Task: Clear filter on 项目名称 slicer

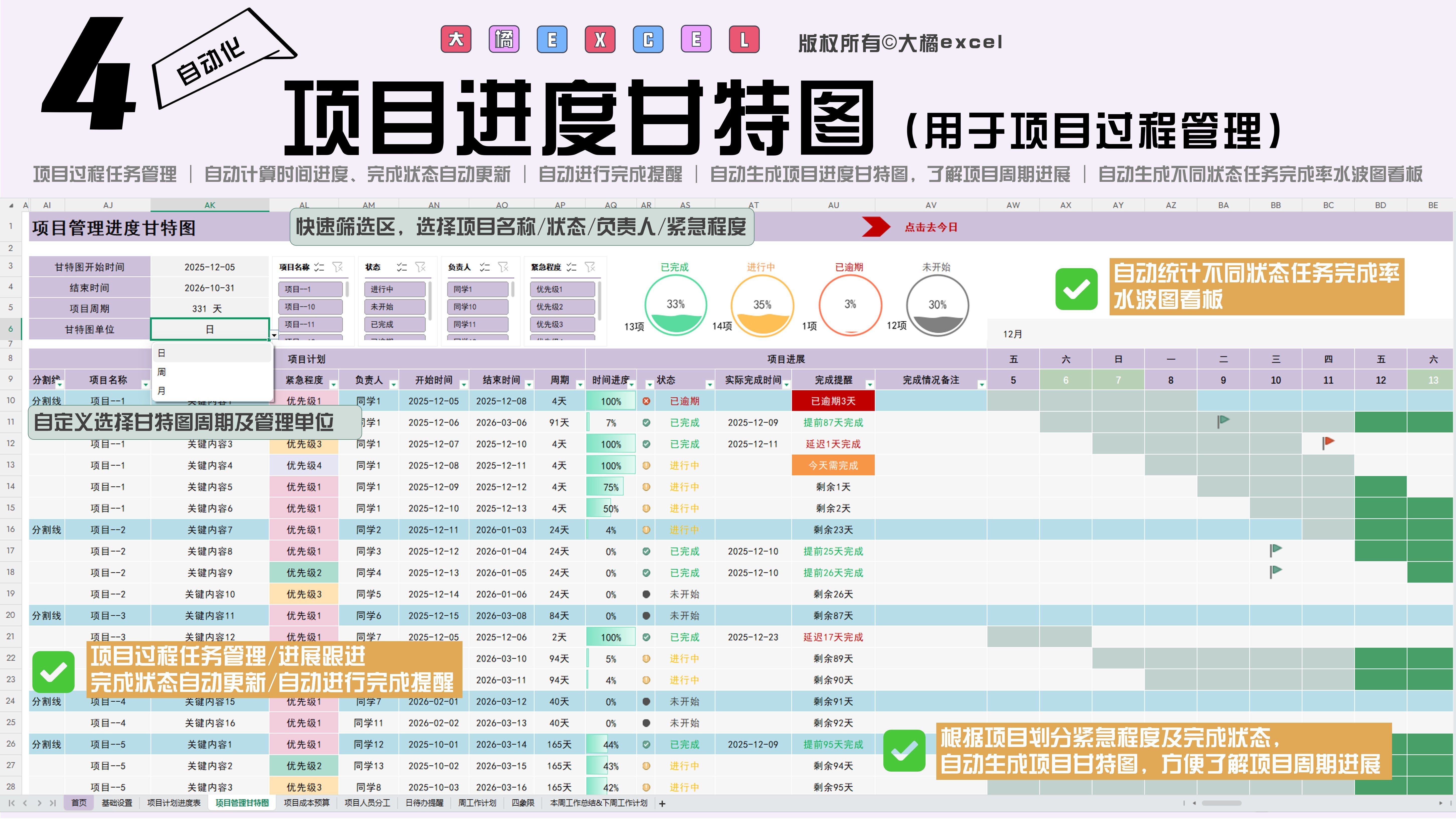Action: click(x=337, y=267)
